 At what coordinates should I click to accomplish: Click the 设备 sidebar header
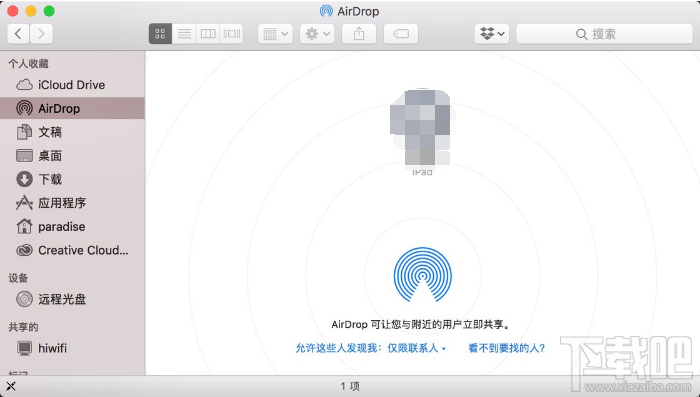[x=18, y=278]
